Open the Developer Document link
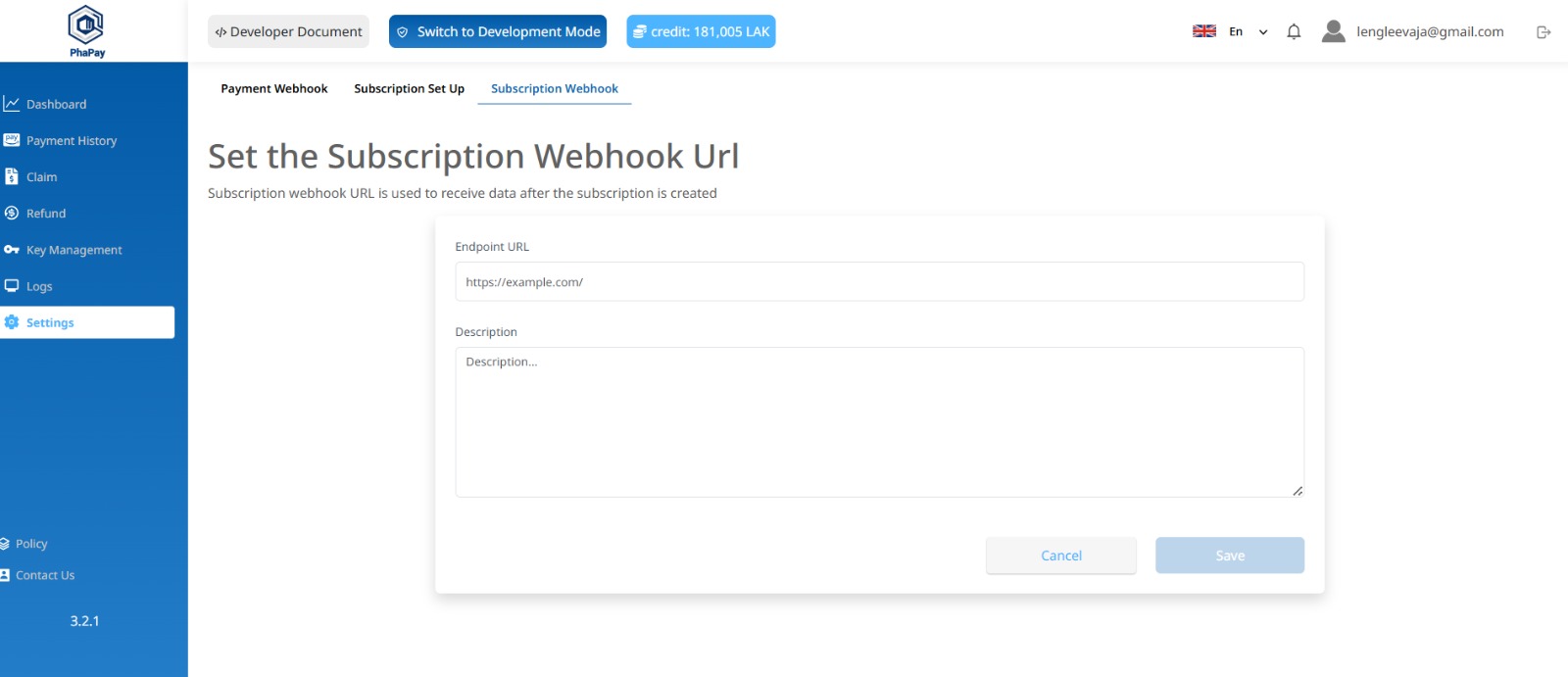The height and width of the screenshot is (677, 1568). 288,31
